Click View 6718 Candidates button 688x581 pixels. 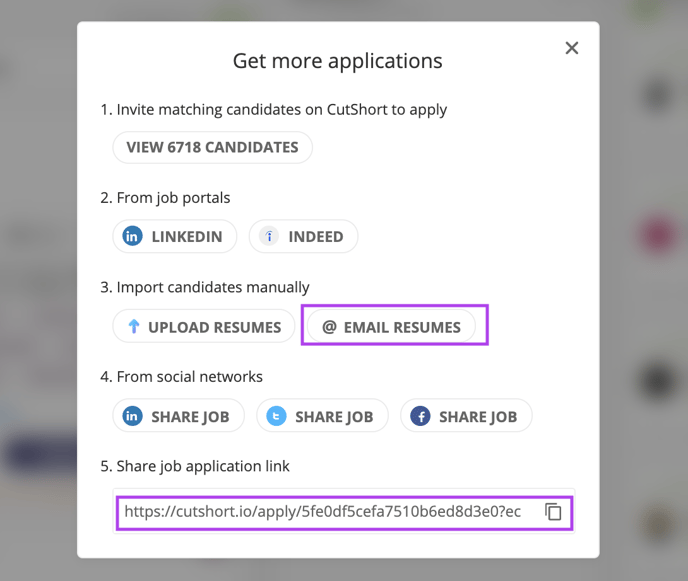tap(212, 147)
